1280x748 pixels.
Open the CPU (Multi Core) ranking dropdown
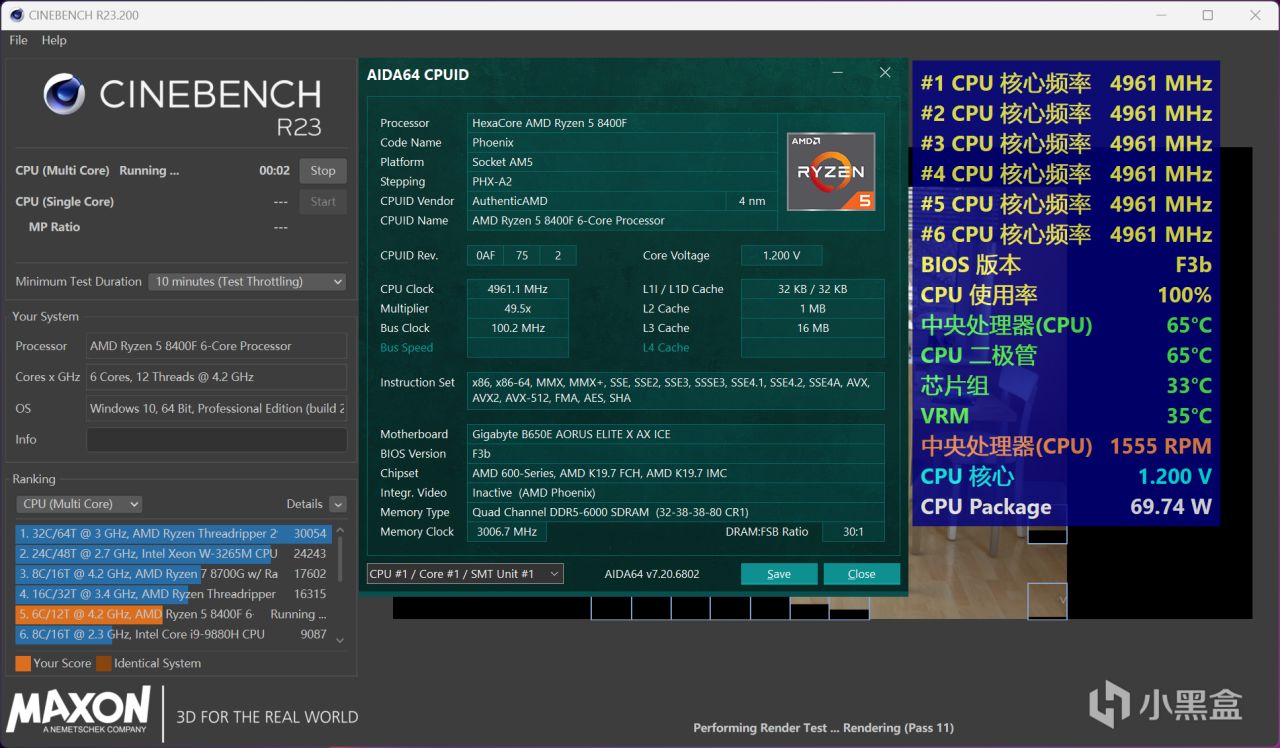pyautogui.click(x=79, y=504)
